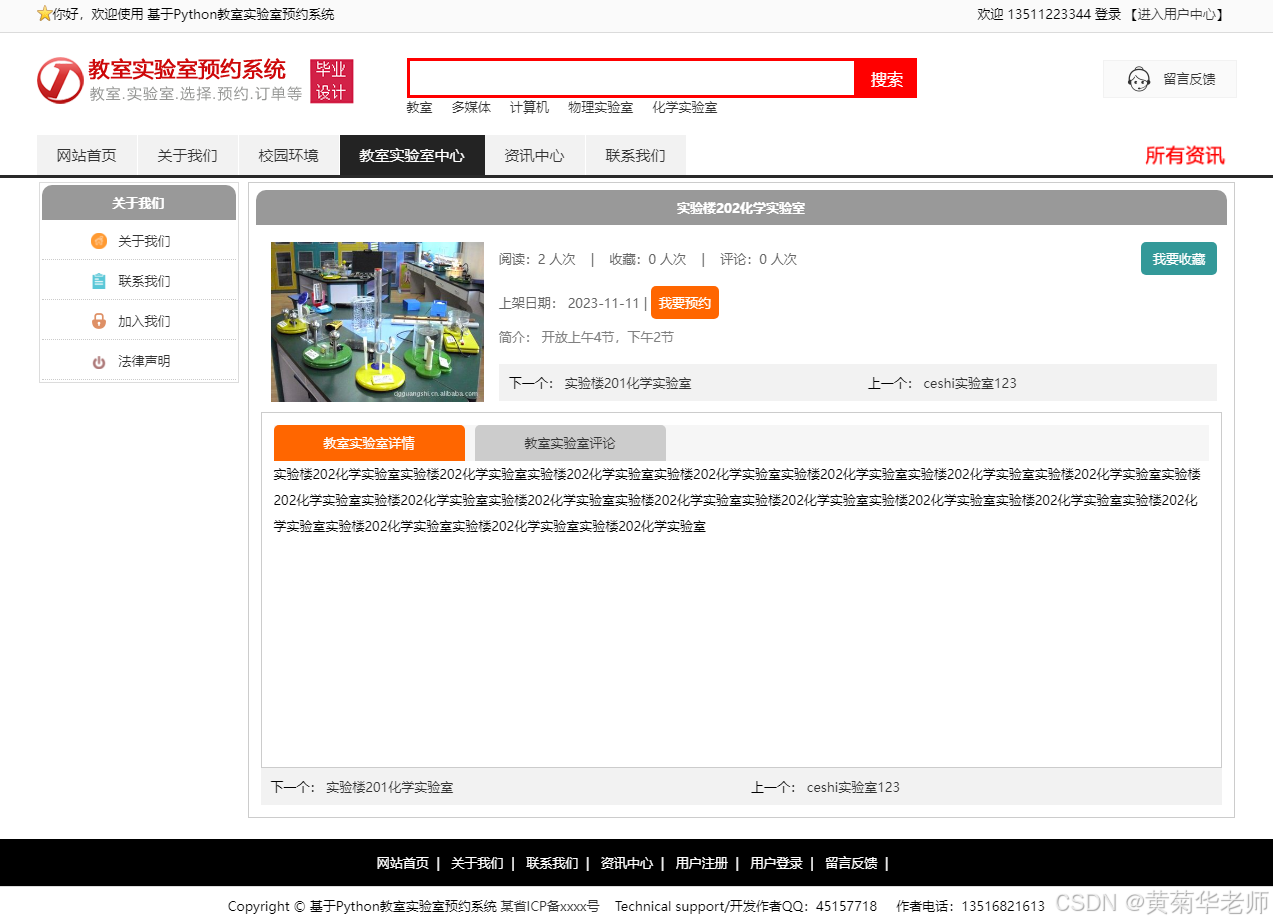Click the red 搜索 button
Image resolution: width=1273 pixels, height=924 pixels.
point(886,79)
